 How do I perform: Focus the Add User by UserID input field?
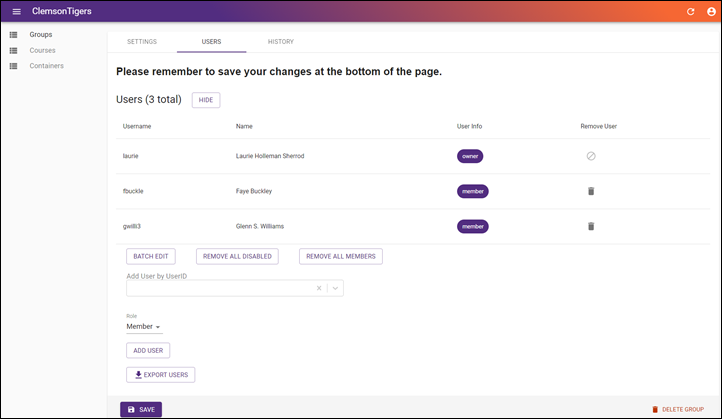click(x=220, y=288)
